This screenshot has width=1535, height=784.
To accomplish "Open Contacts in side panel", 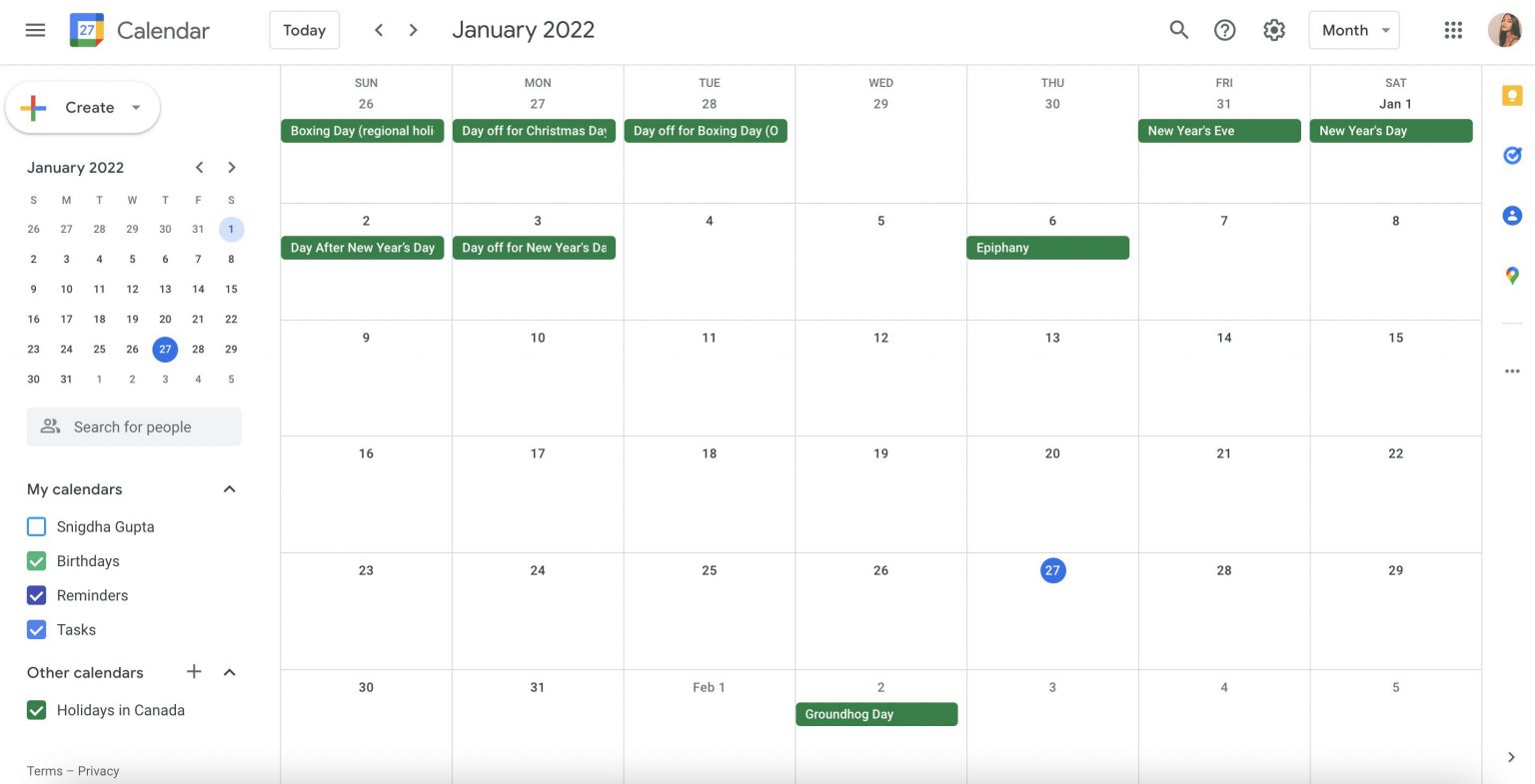I will tap(1512, 215).
